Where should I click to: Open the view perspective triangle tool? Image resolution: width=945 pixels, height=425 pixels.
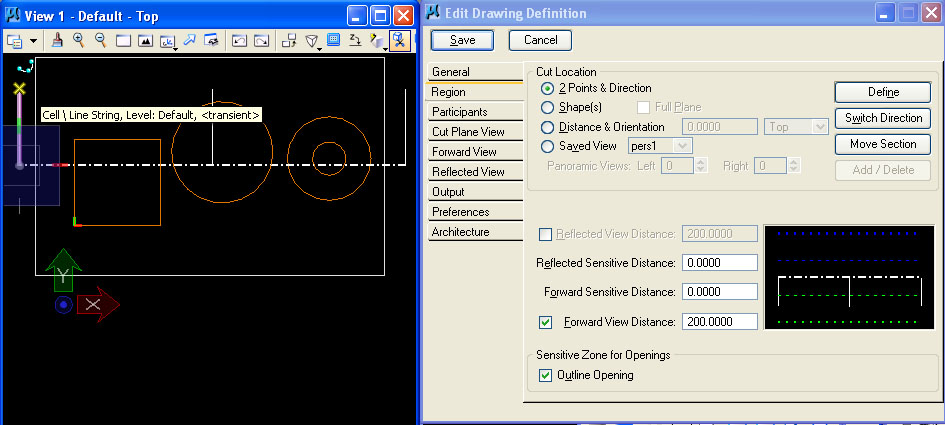click(312, 41)
